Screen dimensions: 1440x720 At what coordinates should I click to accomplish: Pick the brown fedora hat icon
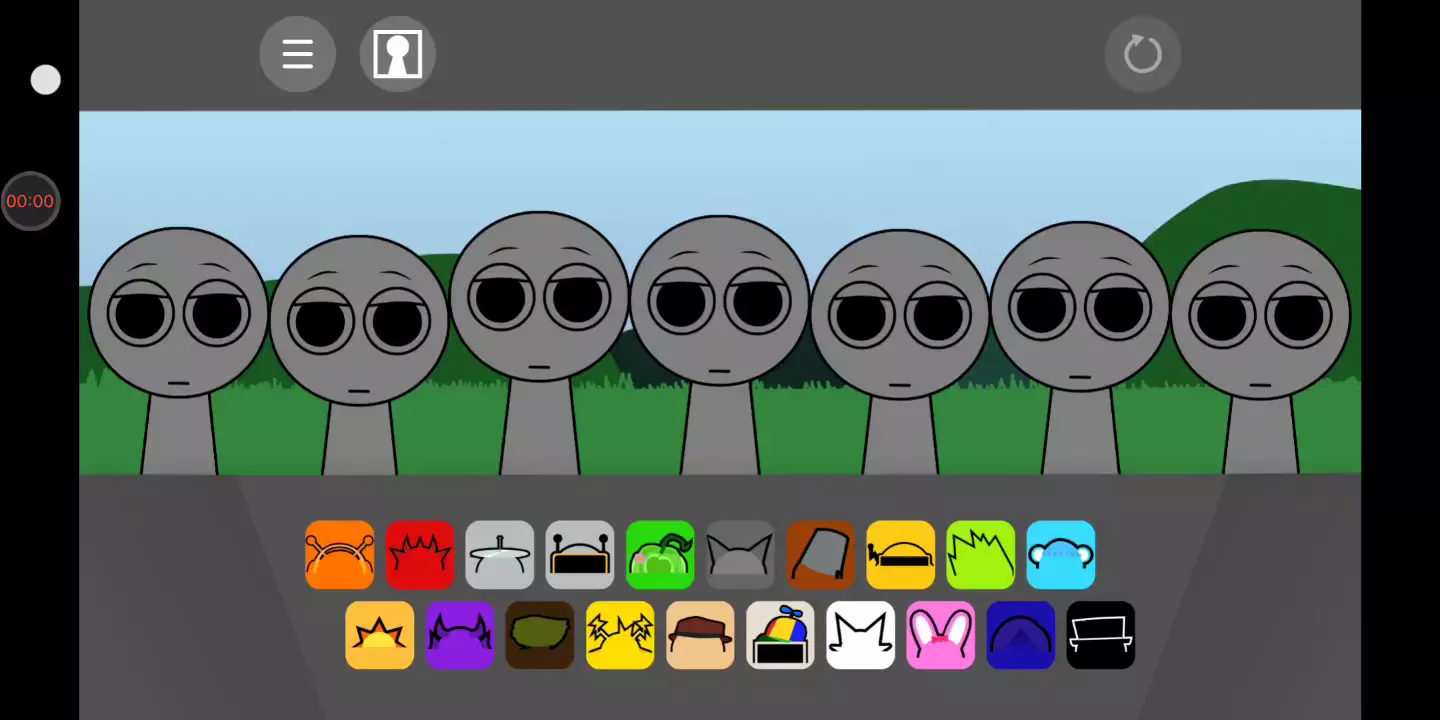pos(700,635)
